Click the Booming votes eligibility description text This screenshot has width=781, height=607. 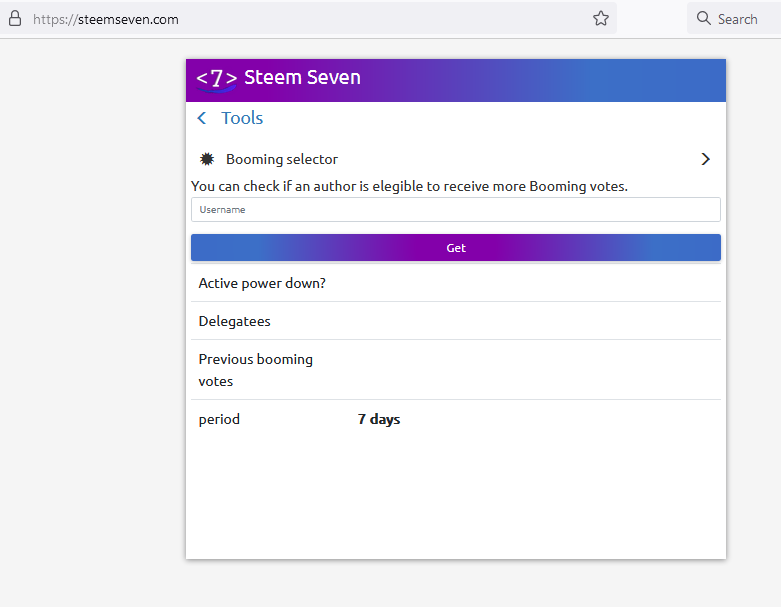409,186
